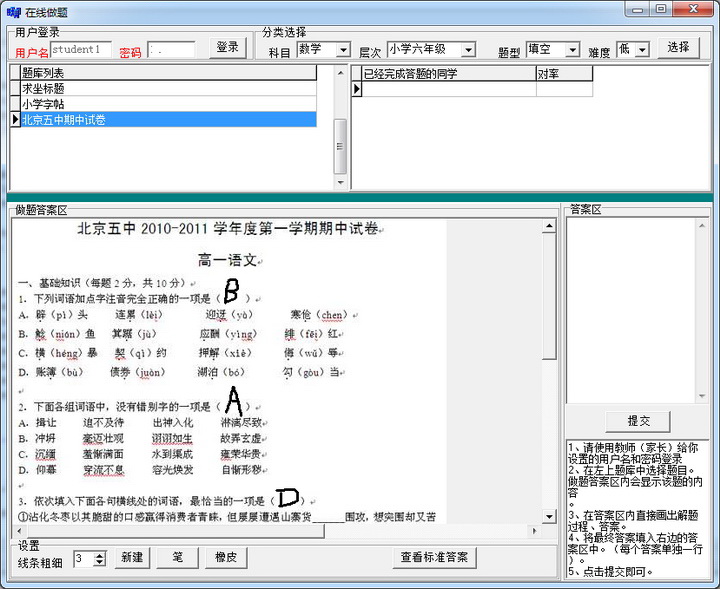Screen dimensions: 720x589
Task: Open the 题型 question type dropdown
Action: (x=572, y=50)
